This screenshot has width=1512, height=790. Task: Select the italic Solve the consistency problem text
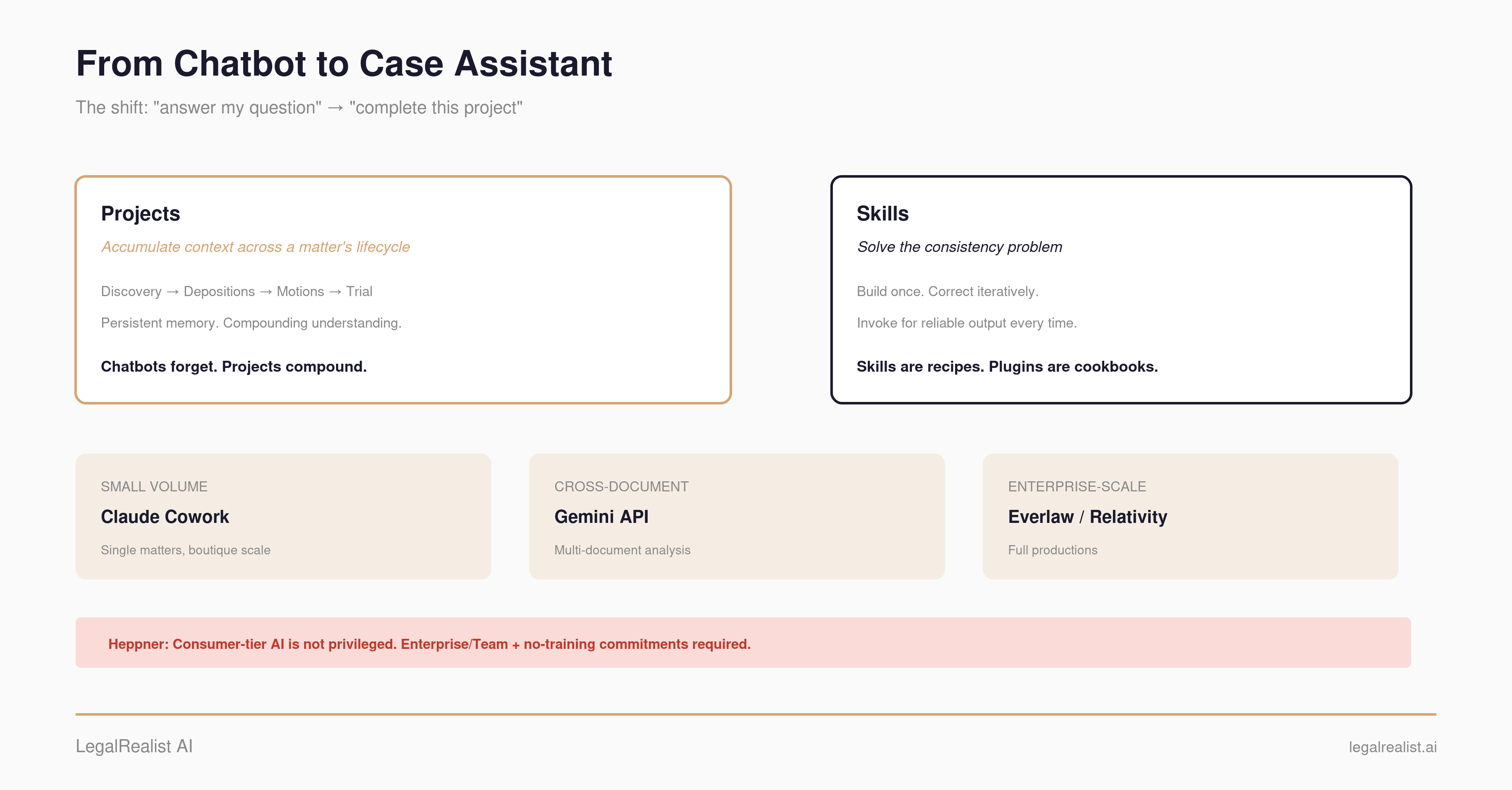pos(959,247)
